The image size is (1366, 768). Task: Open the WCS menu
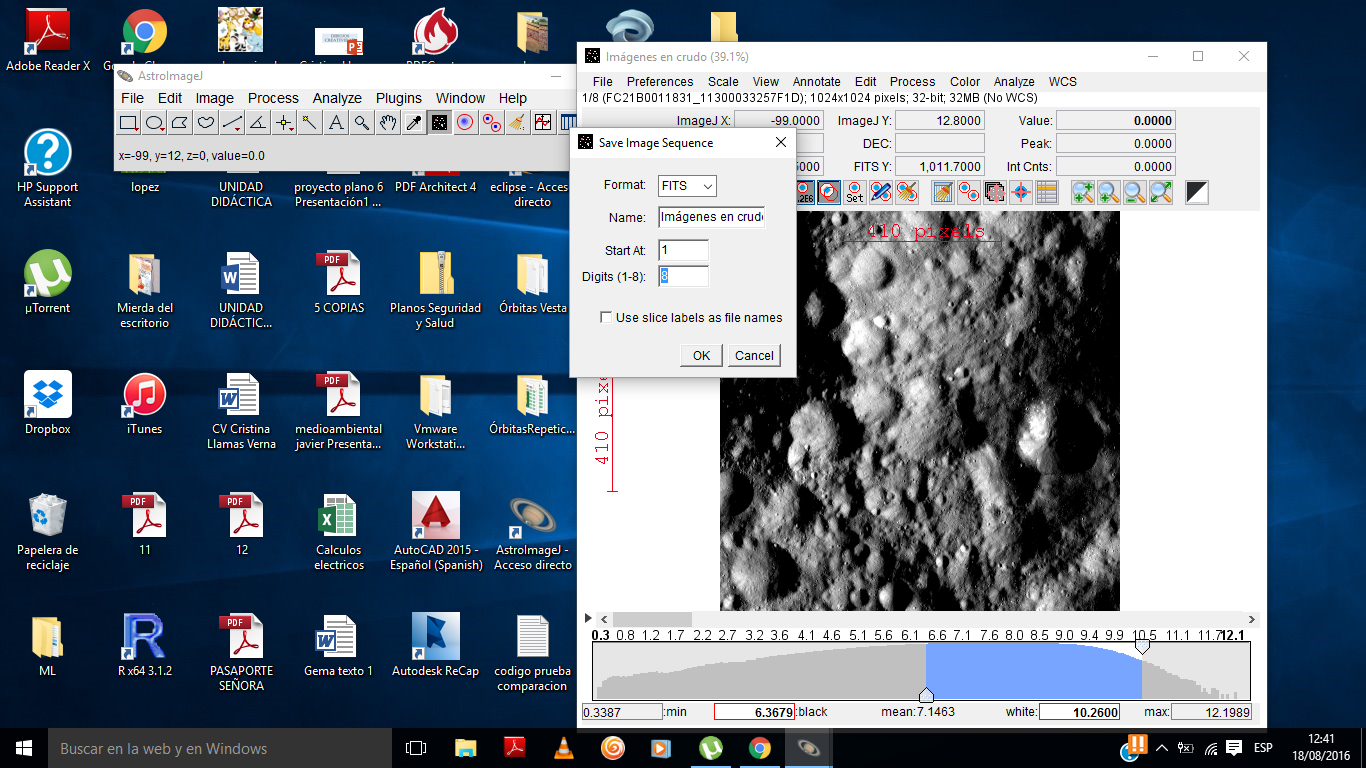(x=1062, y=82)
